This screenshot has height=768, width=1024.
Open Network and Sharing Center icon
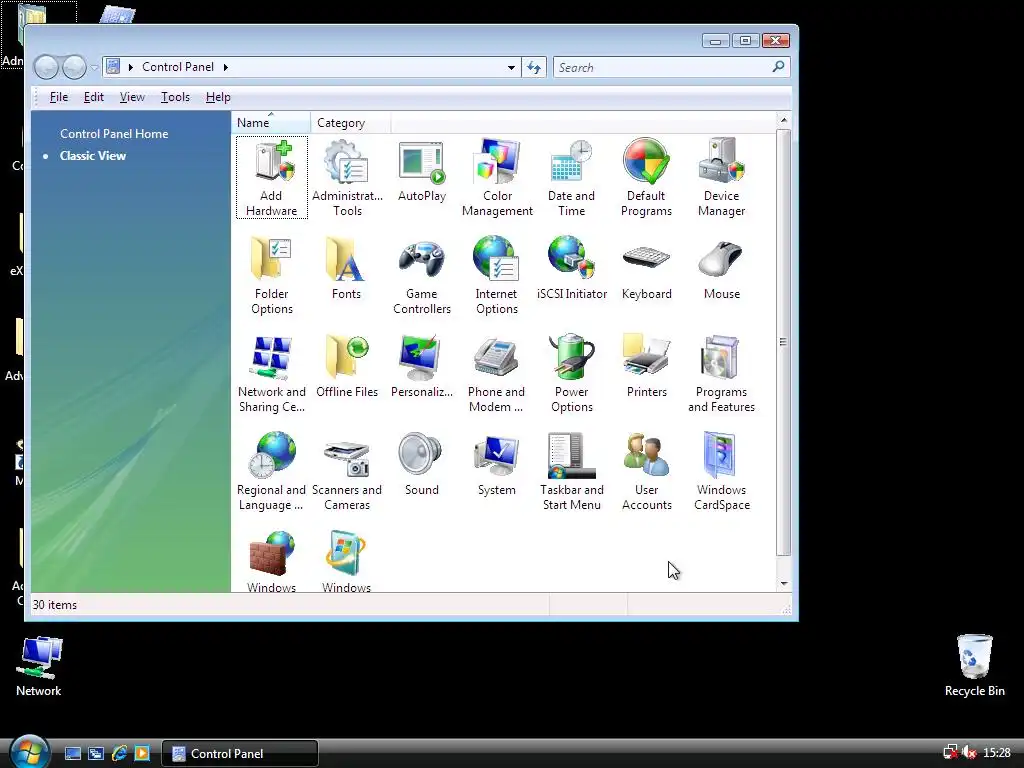[272, 373]
